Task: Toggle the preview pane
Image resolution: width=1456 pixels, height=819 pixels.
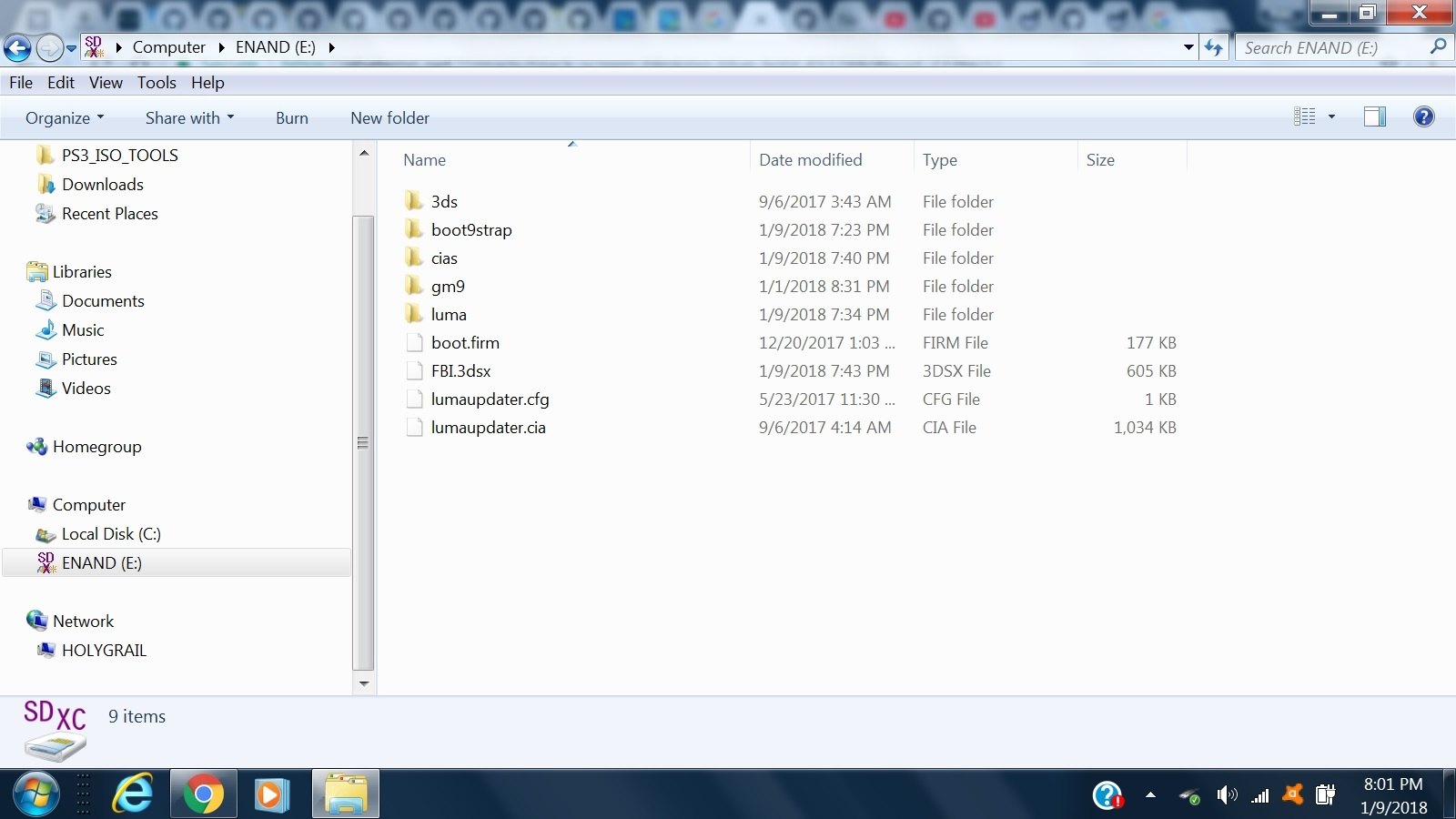Action: point(1375,116)
